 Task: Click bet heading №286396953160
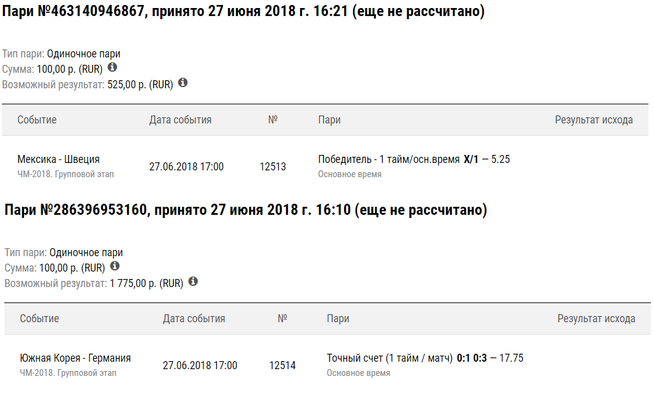[x=246, y=211]
